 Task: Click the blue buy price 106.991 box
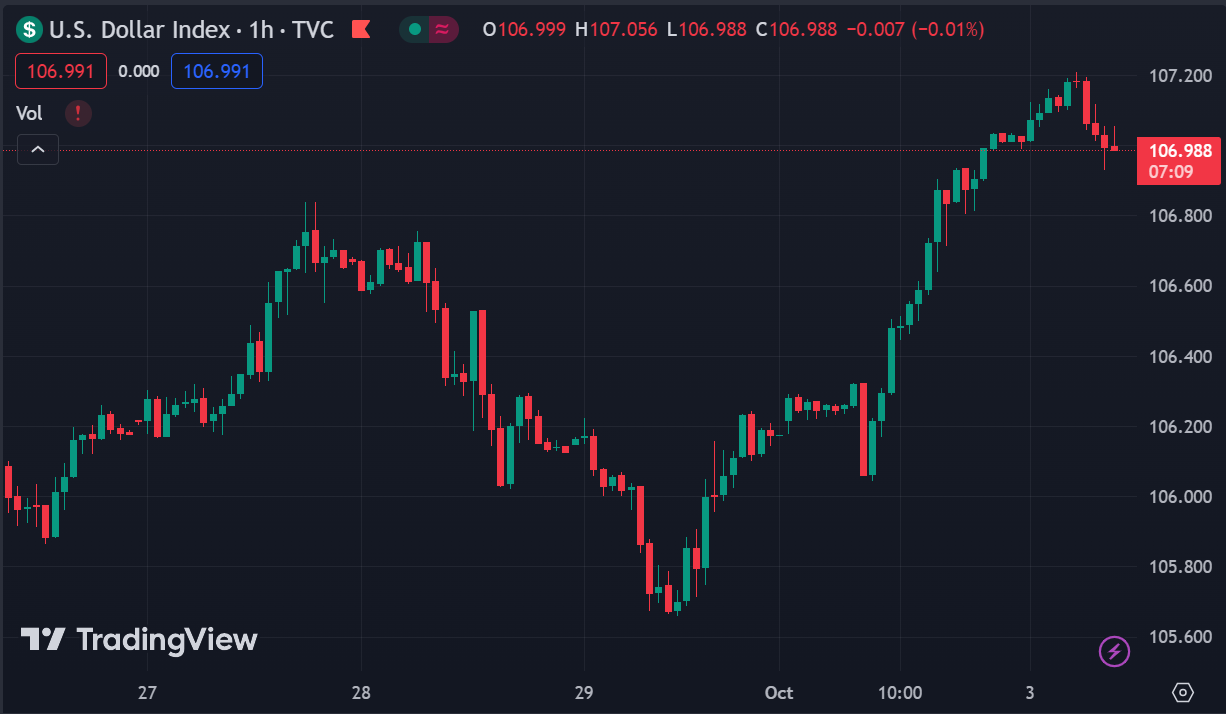(217, 71)
